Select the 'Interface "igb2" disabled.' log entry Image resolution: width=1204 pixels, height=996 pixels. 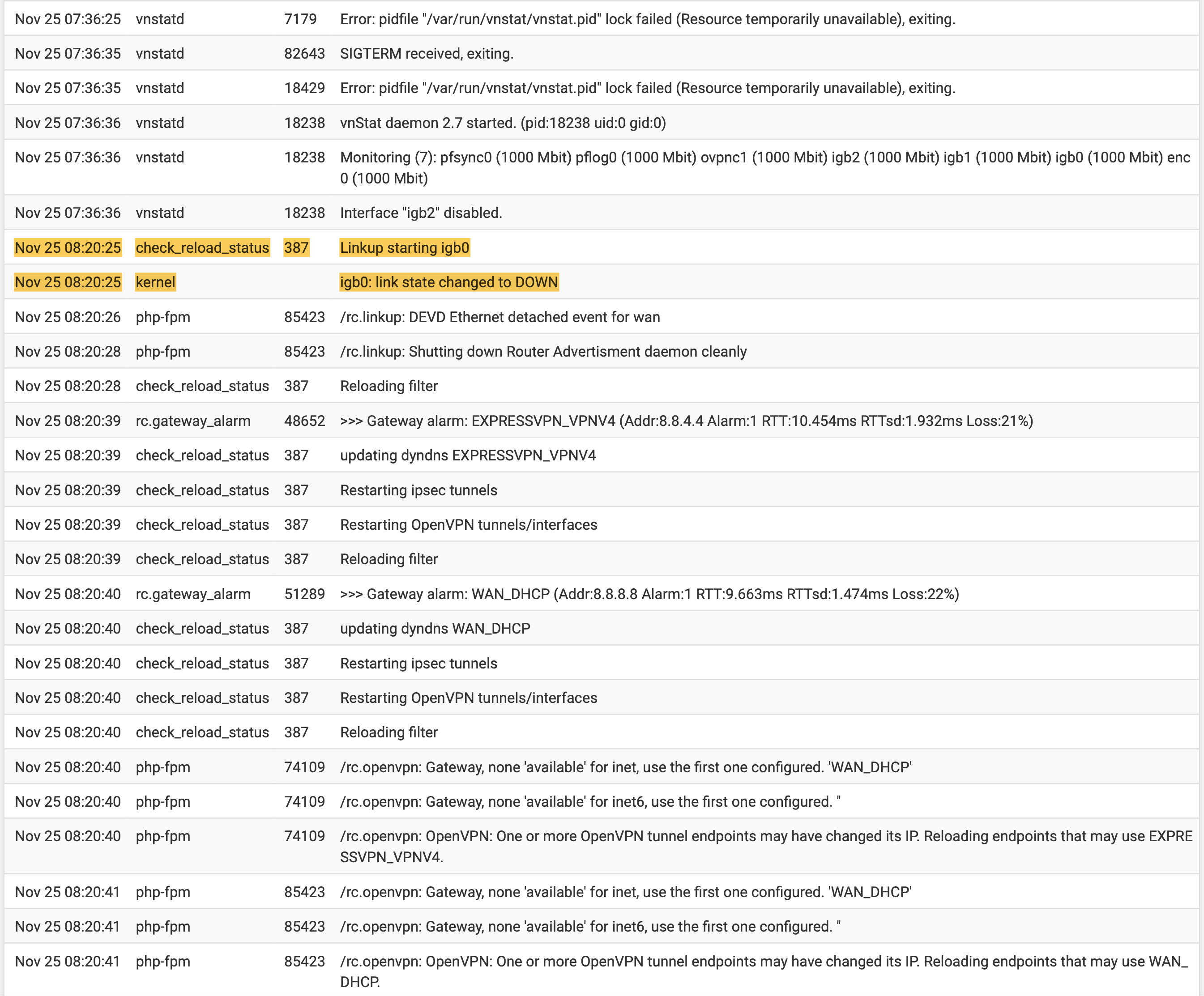tap(420, 213)
